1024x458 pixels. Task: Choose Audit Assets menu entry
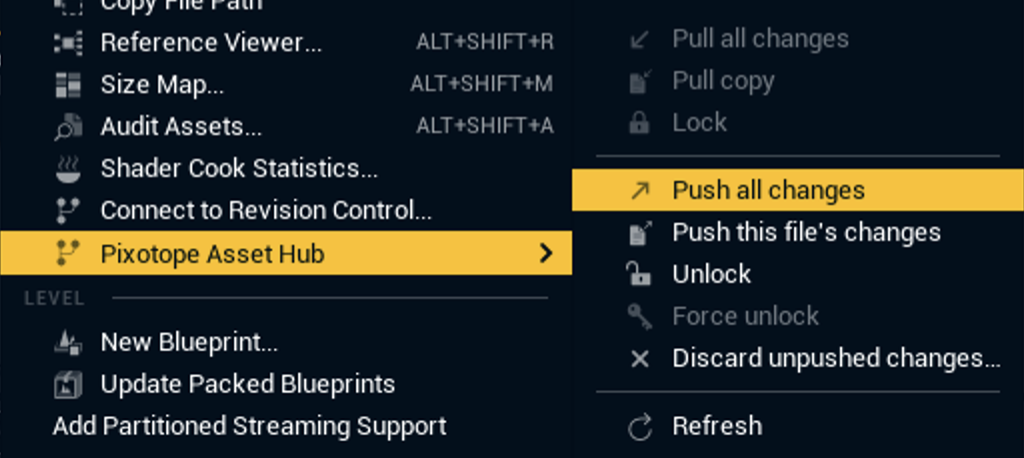click(181, 127)
